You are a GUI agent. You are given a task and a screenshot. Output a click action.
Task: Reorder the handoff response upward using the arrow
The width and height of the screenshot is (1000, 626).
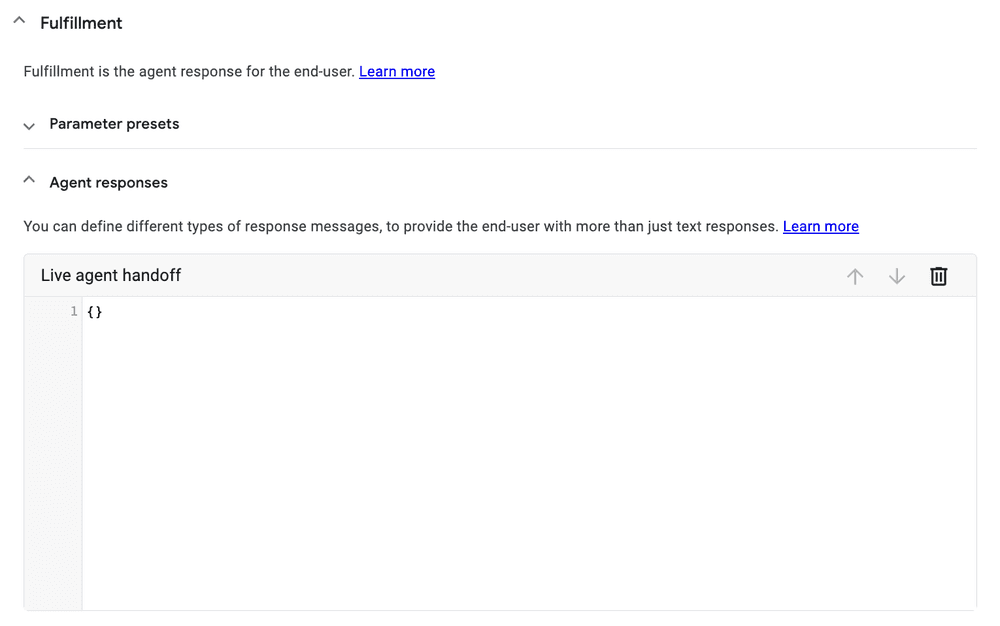pyautogui.click(x=855, y=275)
